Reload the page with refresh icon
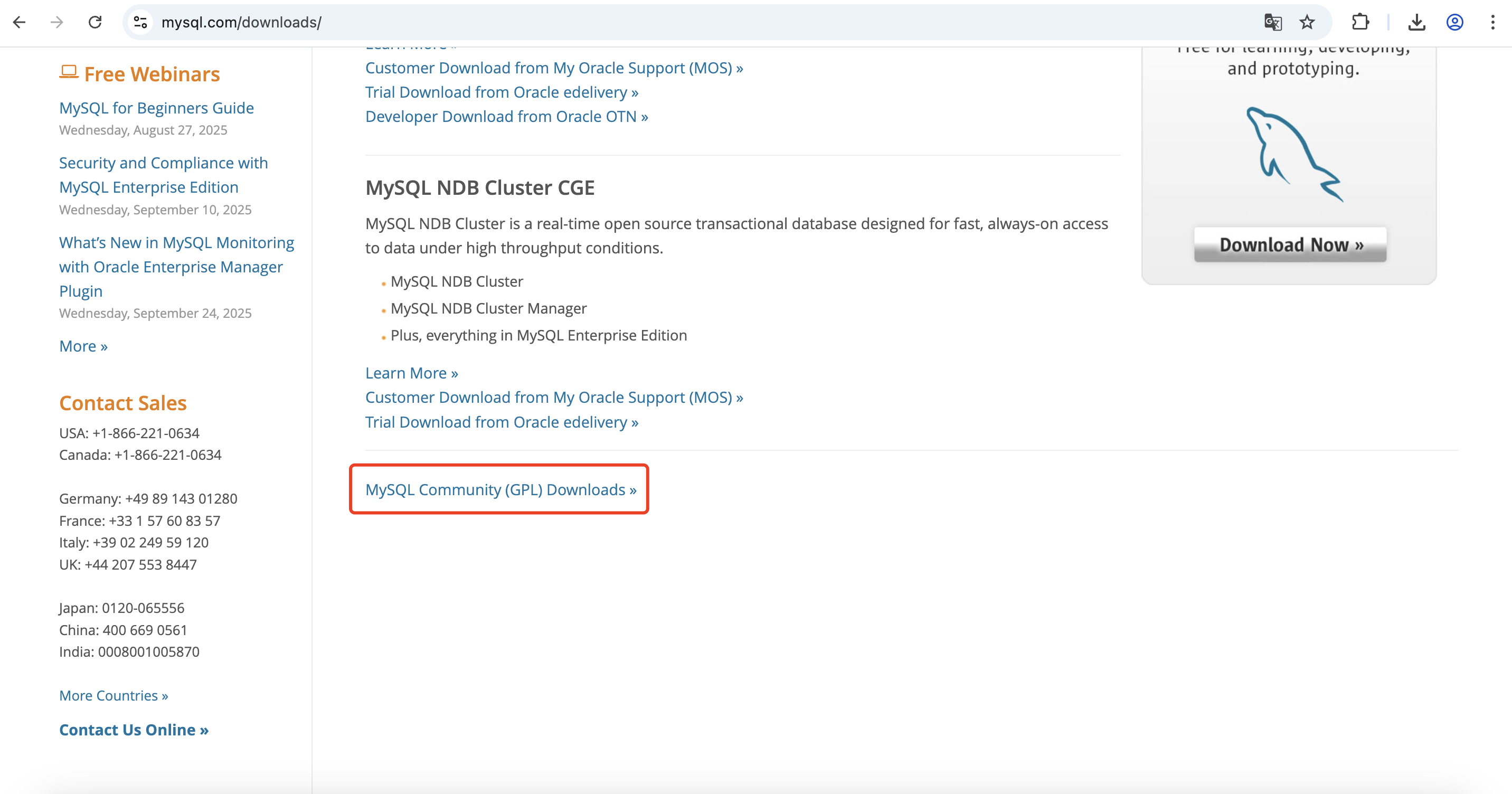 click(95, 22)
